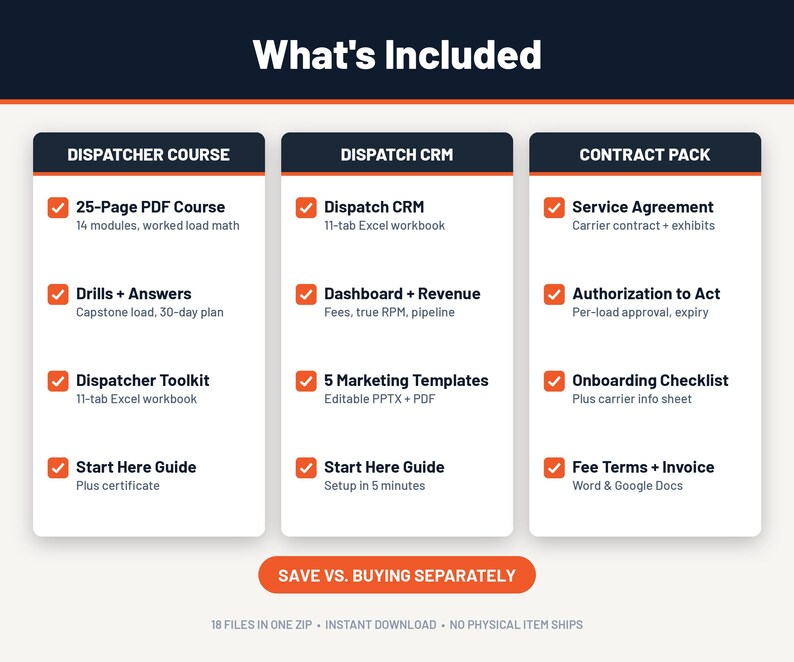Click 'Start Here Guide' in Dispatch CRM card
794x662 pixels.
click(384, 466)
